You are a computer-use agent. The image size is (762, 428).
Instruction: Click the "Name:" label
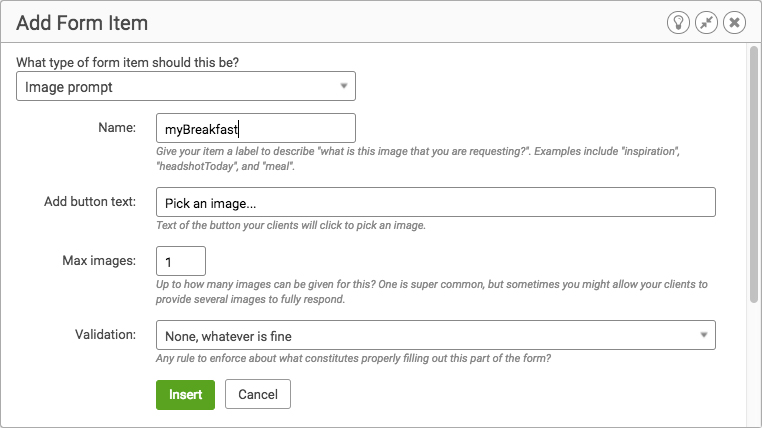[x=117, y=127]
